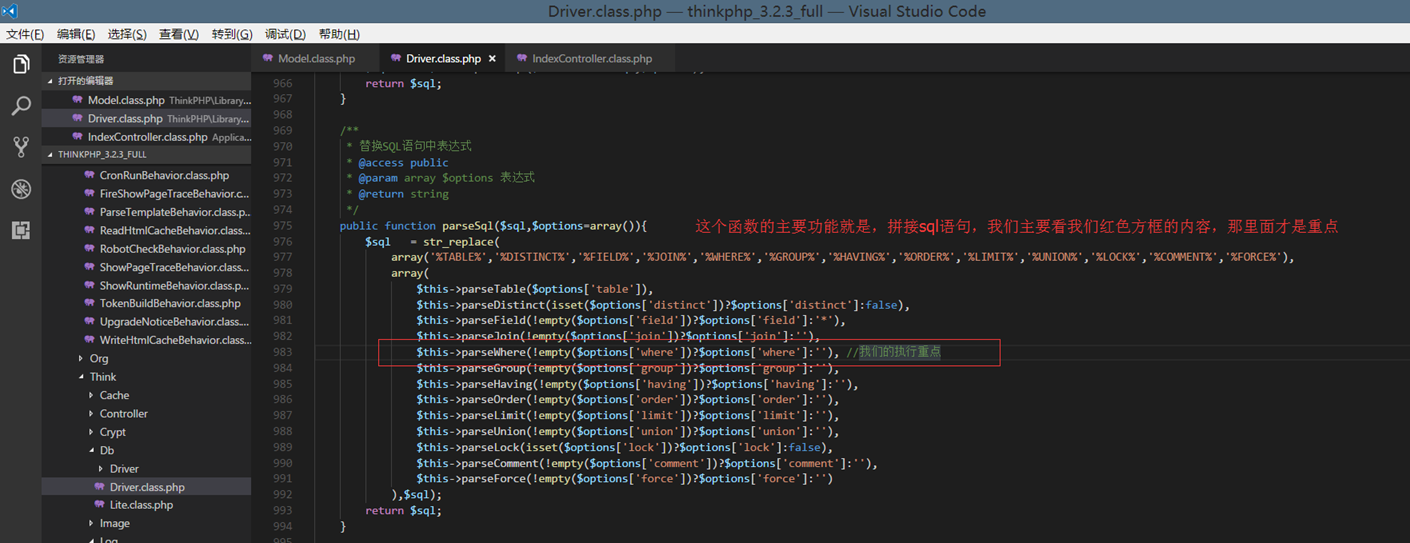
Task: Expand the Image folder
Action: click(114, 523)
